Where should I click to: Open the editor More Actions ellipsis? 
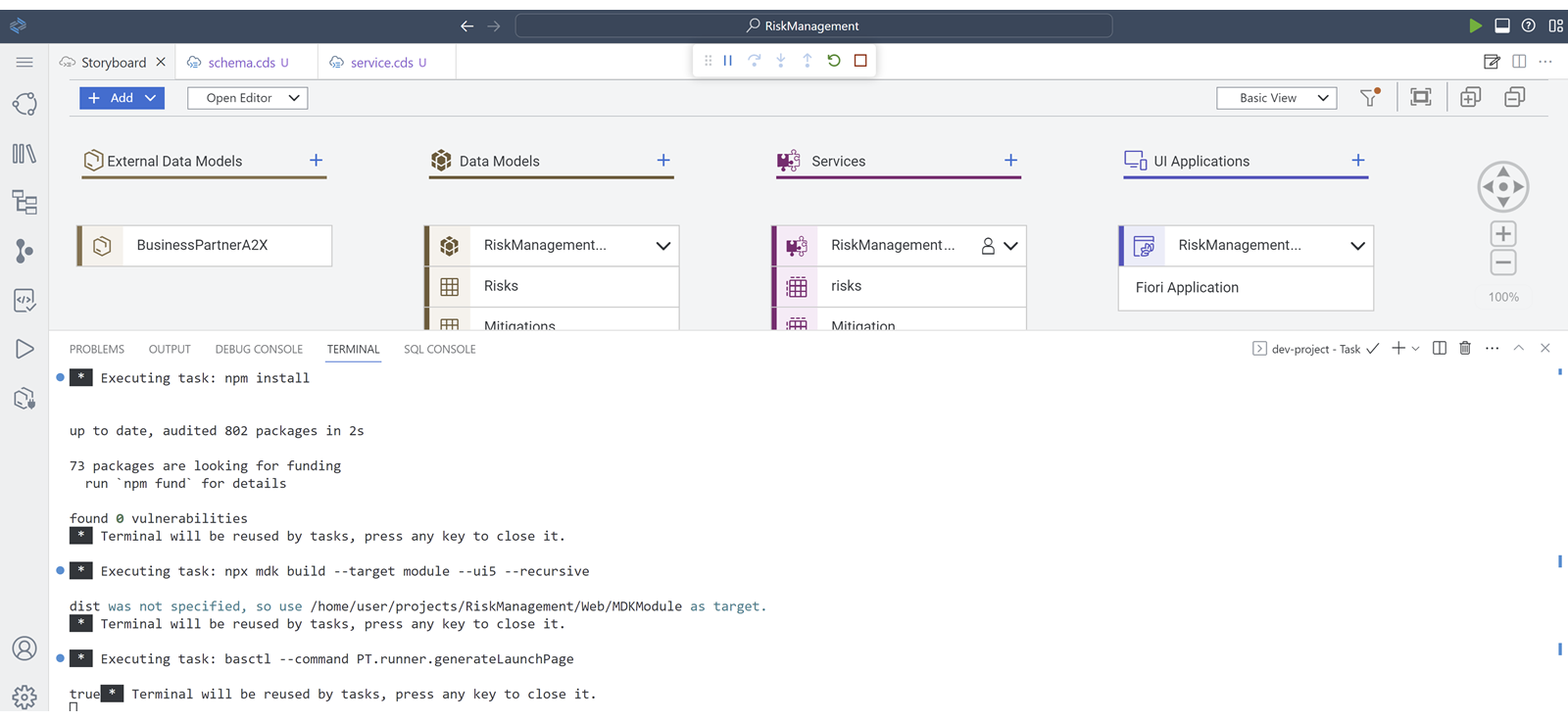coord(1545,62)
